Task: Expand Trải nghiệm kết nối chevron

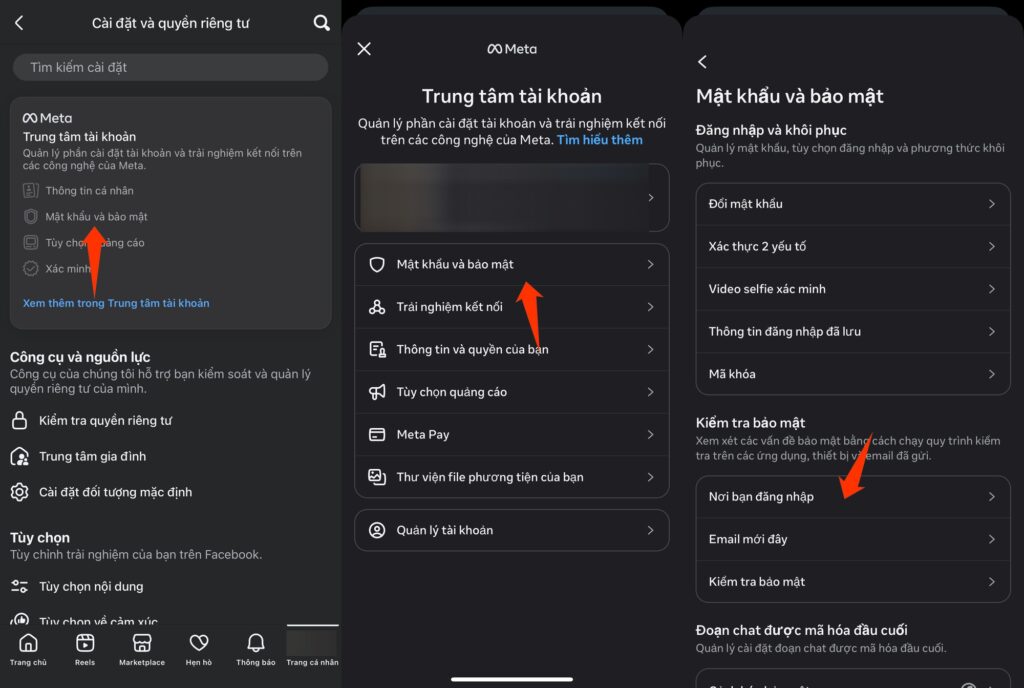Action: pos(650,307)
